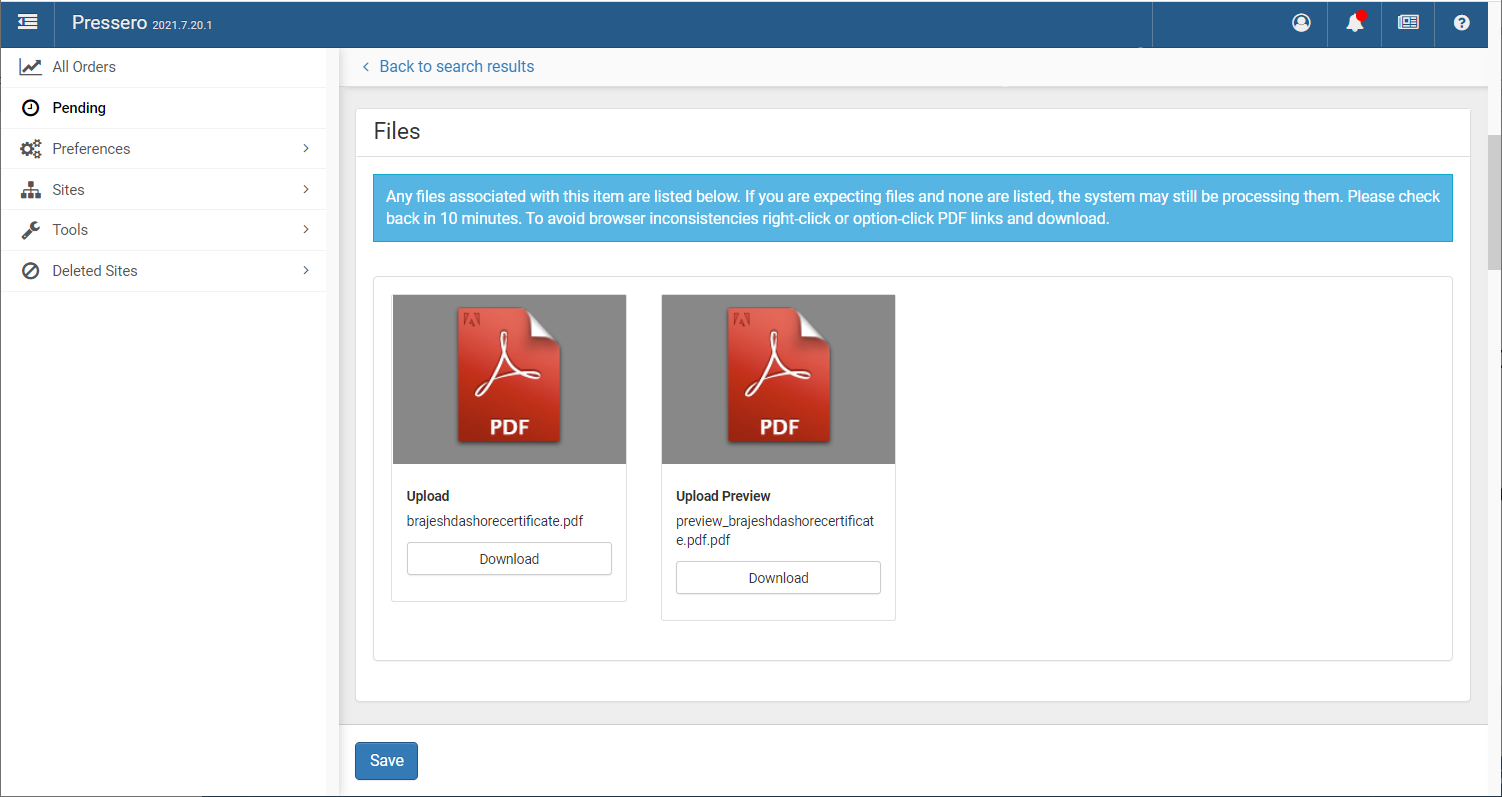This screenshot has width=1502, height=797.
Task: Expand the Preferences submenu chevron
Action: tap(306, 148)
